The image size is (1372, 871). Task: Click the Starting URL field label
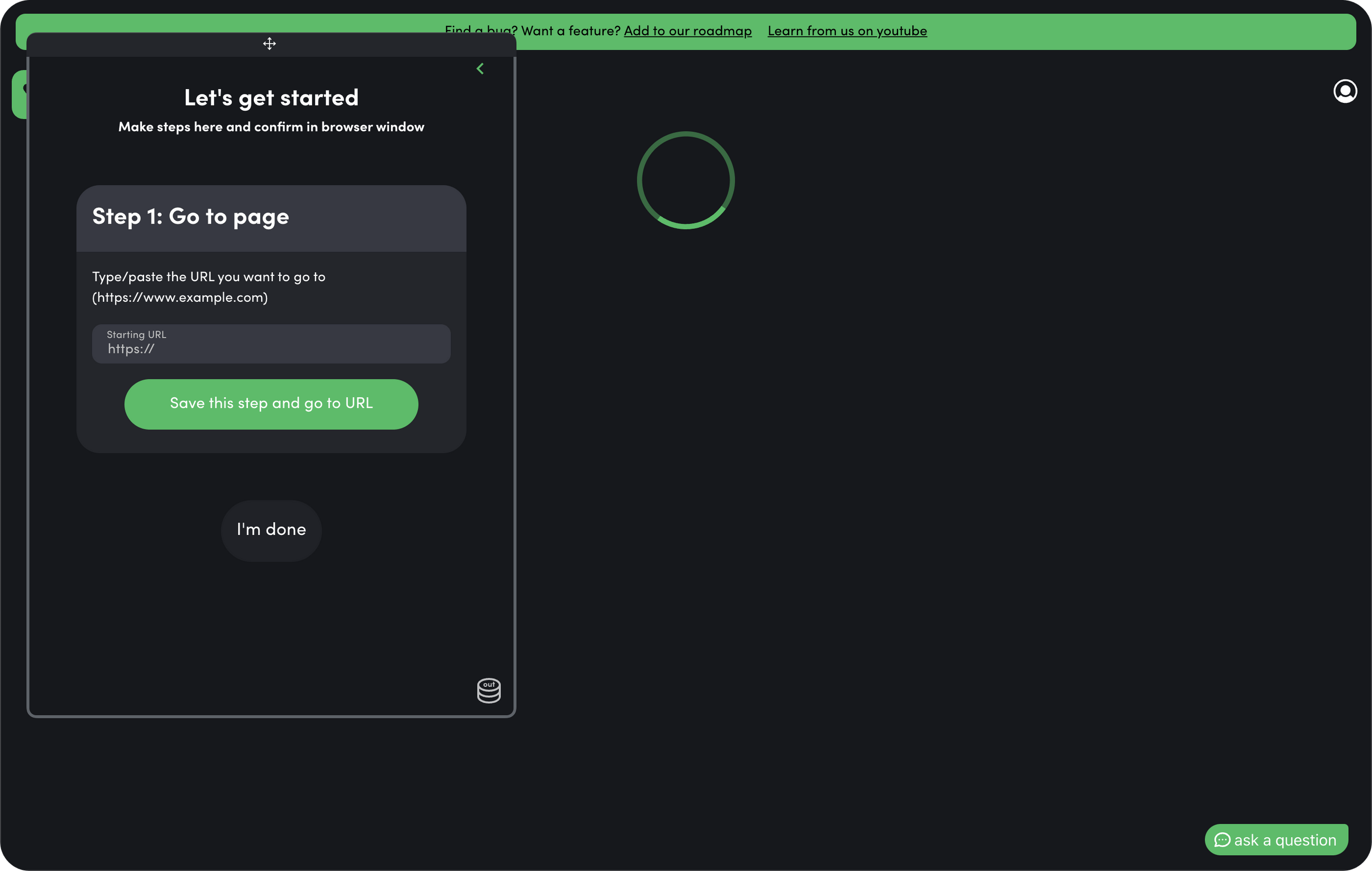click(137, 335)
